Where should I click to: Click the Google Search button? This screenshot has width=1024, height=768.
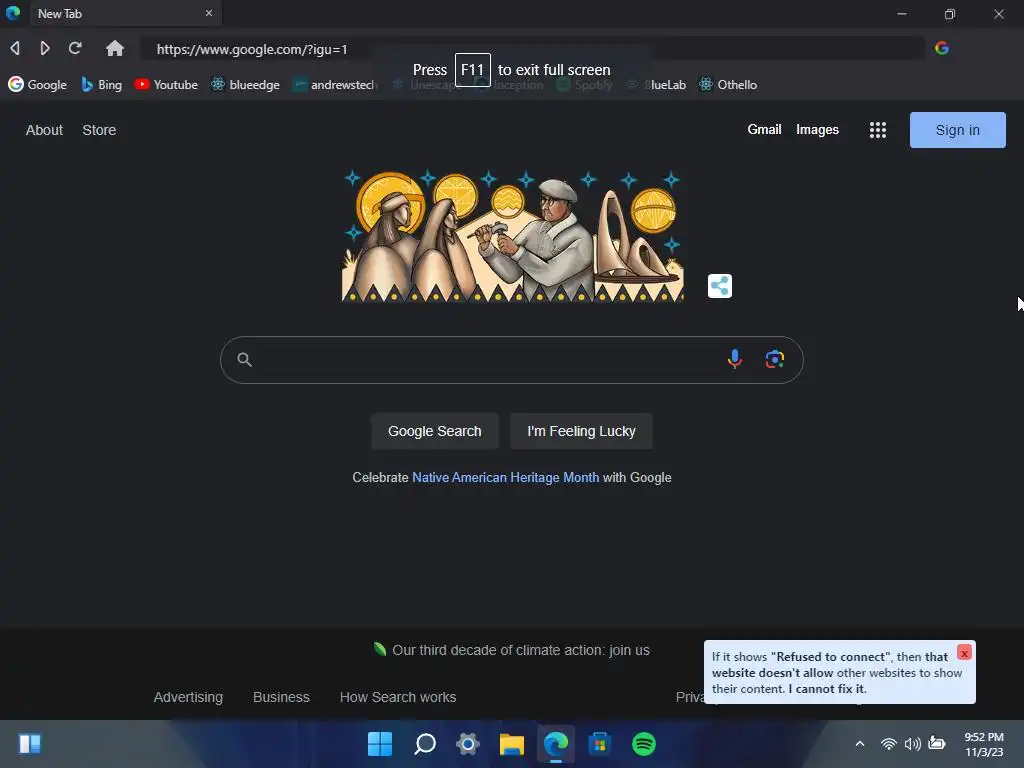(x=435, y=431)
